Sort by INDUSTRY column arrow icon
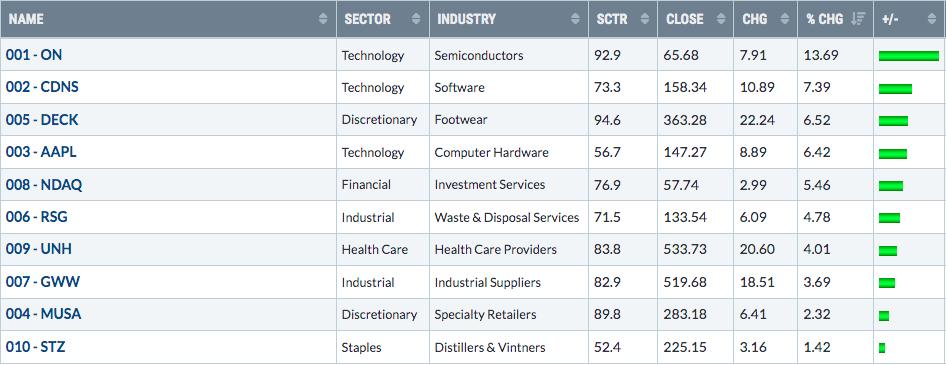This screenshot has width=946, height=365. 575,19
